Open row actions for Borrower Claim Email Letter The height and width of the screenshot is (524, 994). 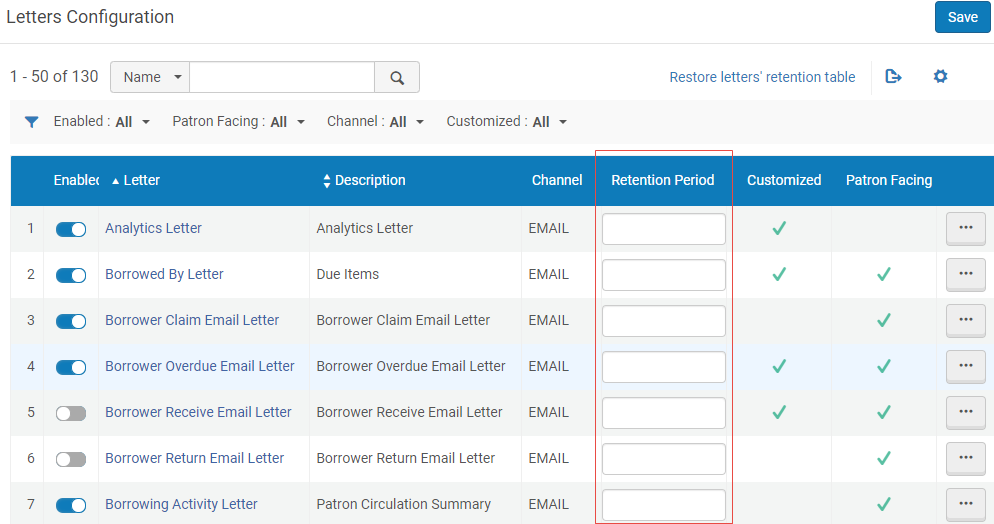pos(965,320)
